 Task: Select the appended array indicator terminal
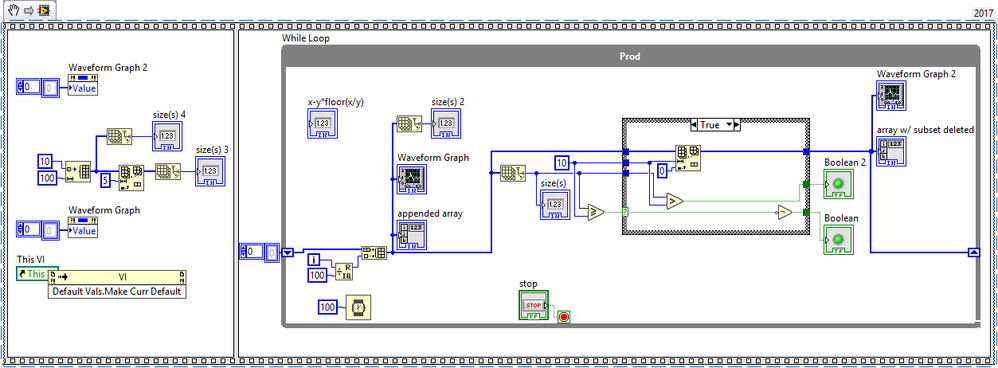click(x=412, y=235)
